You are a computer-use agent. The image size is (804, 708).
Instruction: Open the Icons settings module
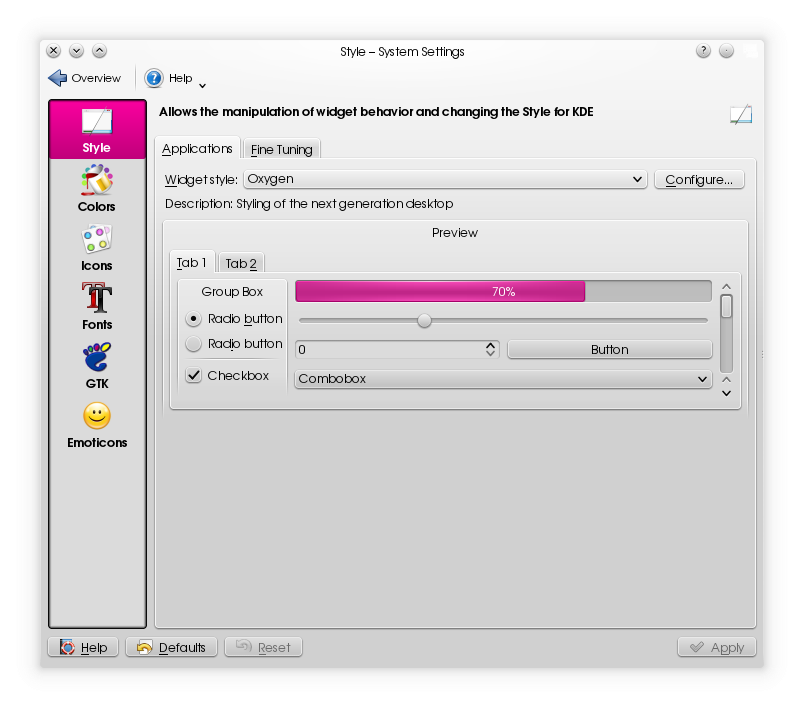[97, 248]
